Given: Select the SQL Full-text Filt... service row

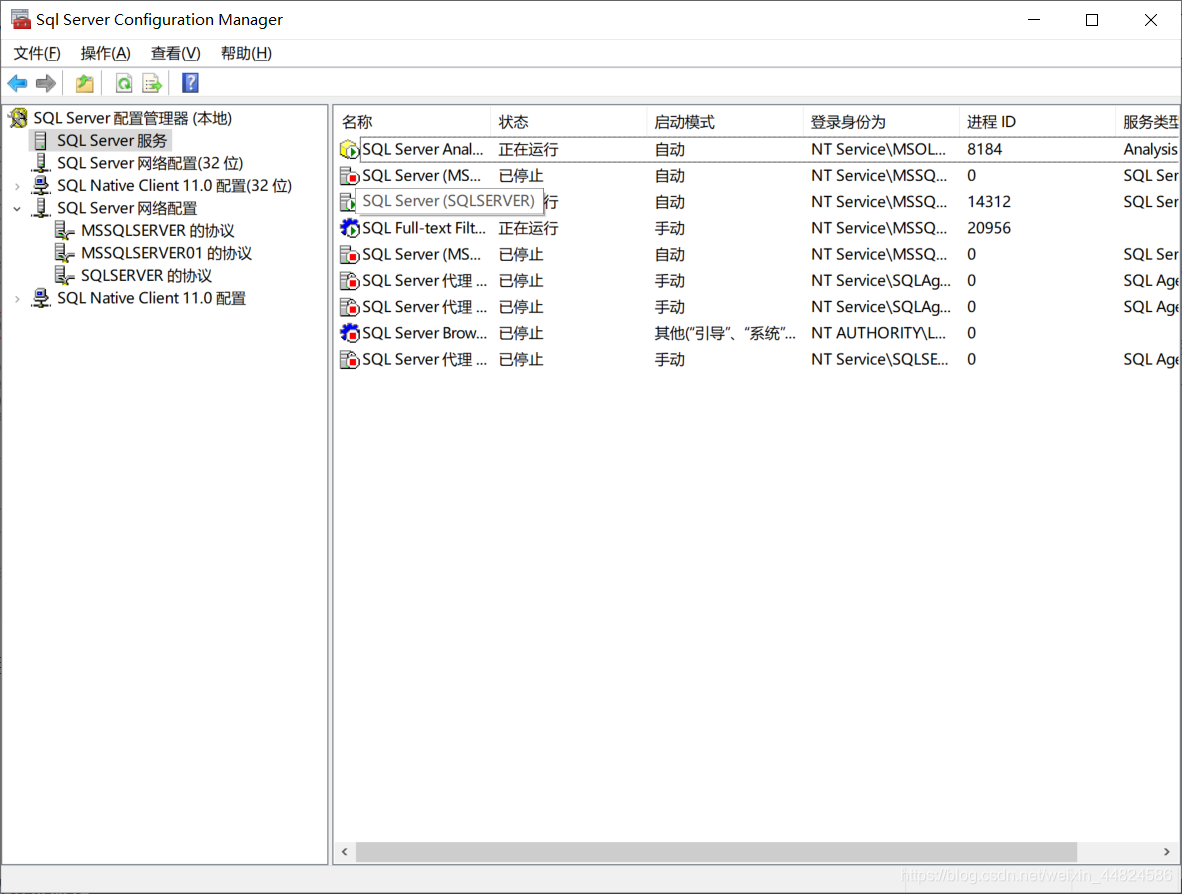Looking at the screenshot, I should (x=758, y=228).
